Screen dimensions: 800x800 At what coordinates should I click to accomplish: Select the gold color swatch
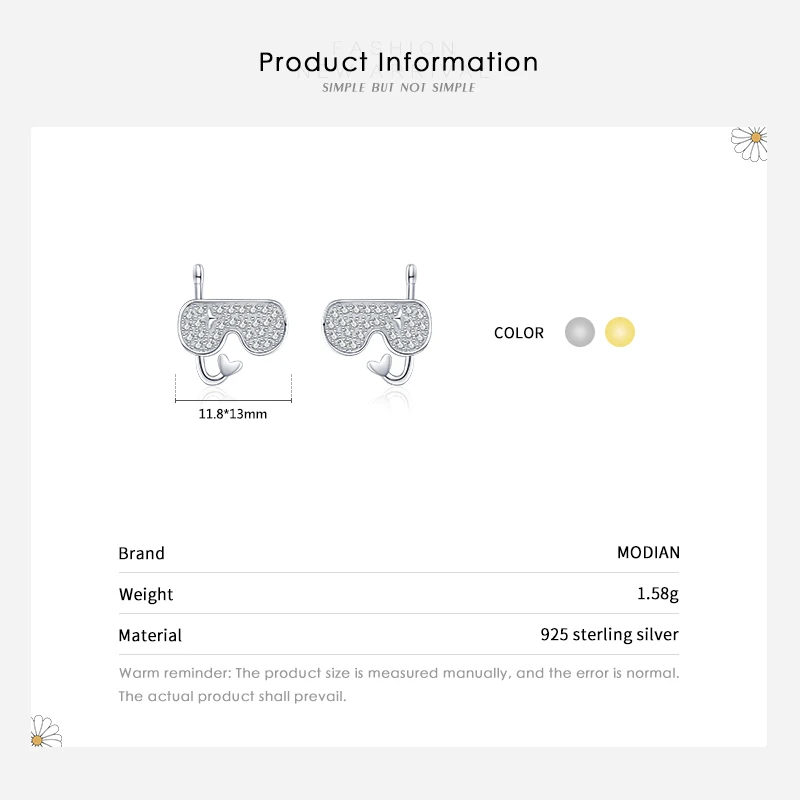[620, 332]
